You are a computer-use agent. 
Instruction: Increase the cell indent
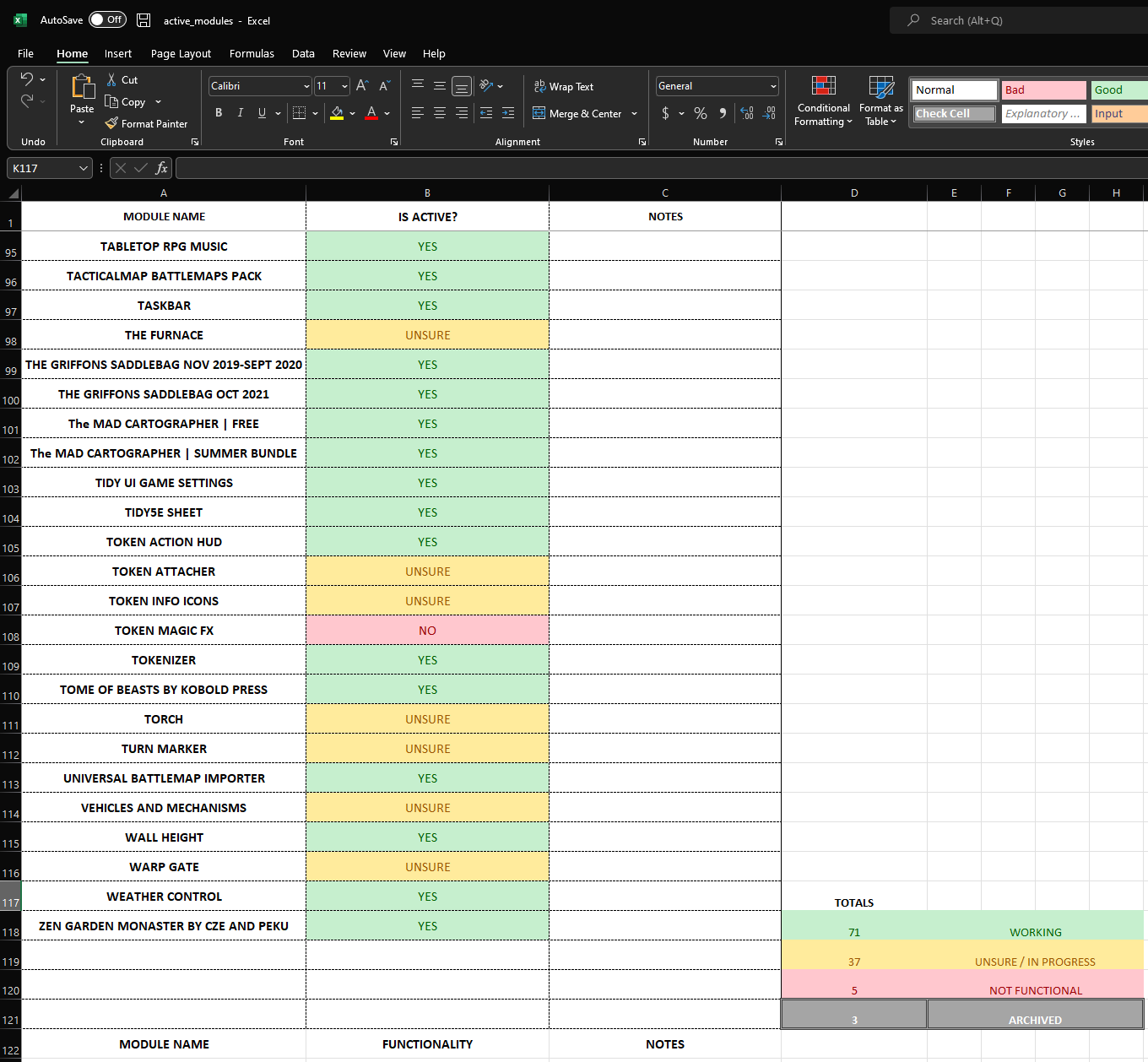coord(508,113)
